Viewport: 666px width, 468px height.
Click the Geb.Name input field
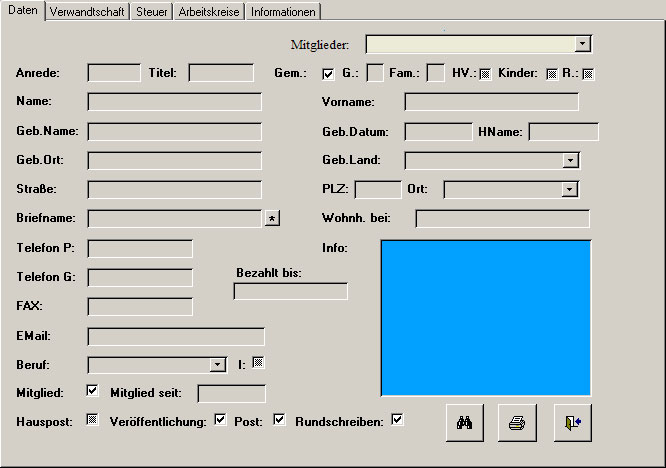(x=175, y=132)
